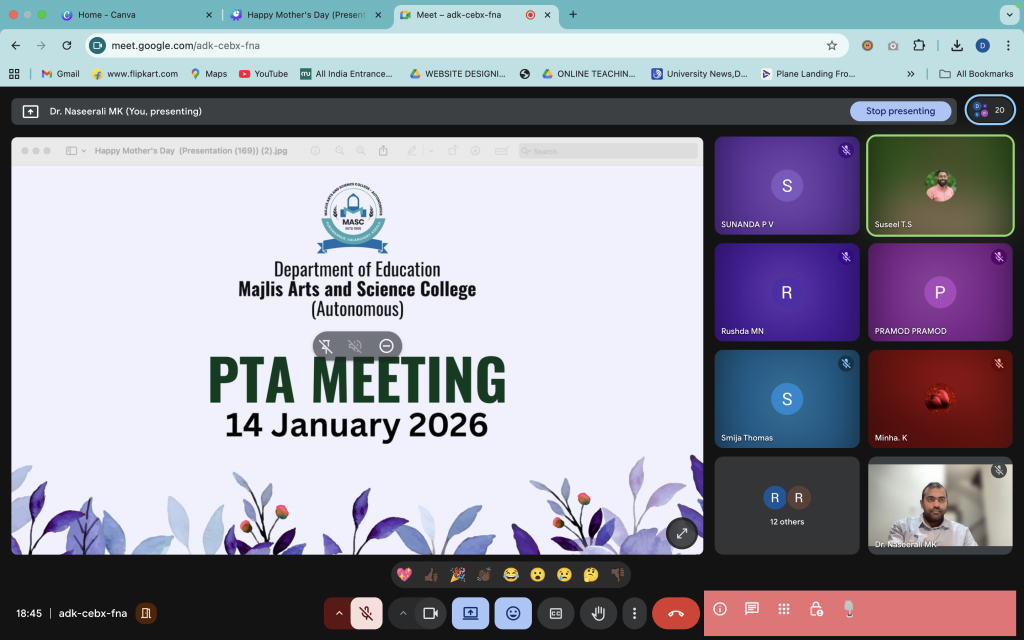Open meeting details info icon
This screenshot has width=1024, height=640.
coord(719,609)
